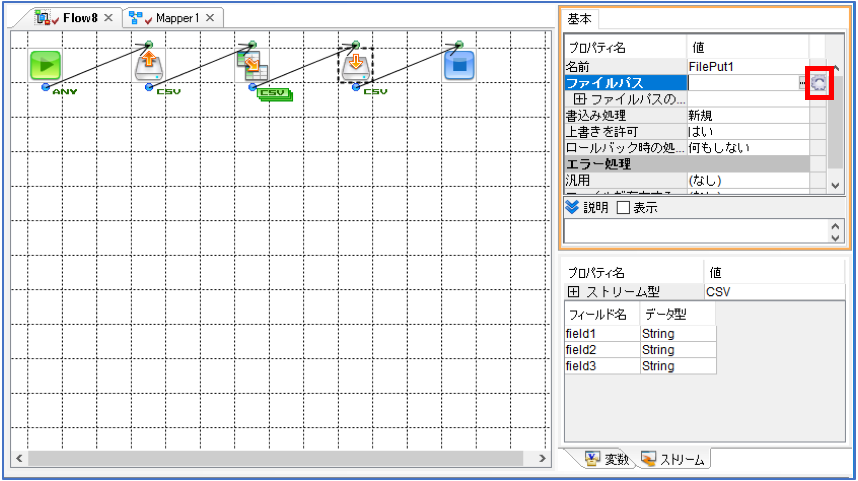Click the エラー処理 section header

pyautogui.click(x=687, y=164)
